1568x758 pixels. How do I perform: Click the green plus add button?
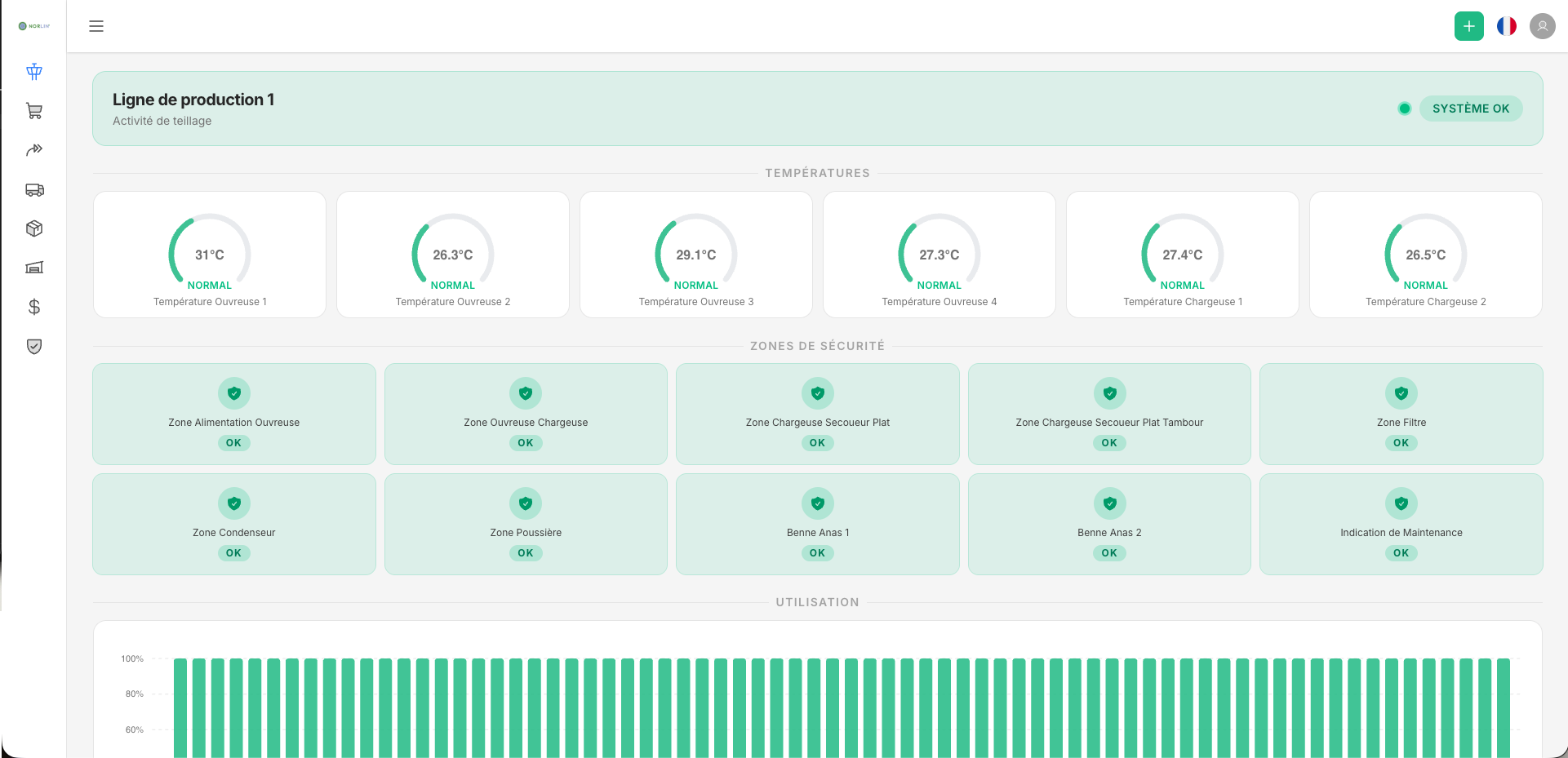1469,26
